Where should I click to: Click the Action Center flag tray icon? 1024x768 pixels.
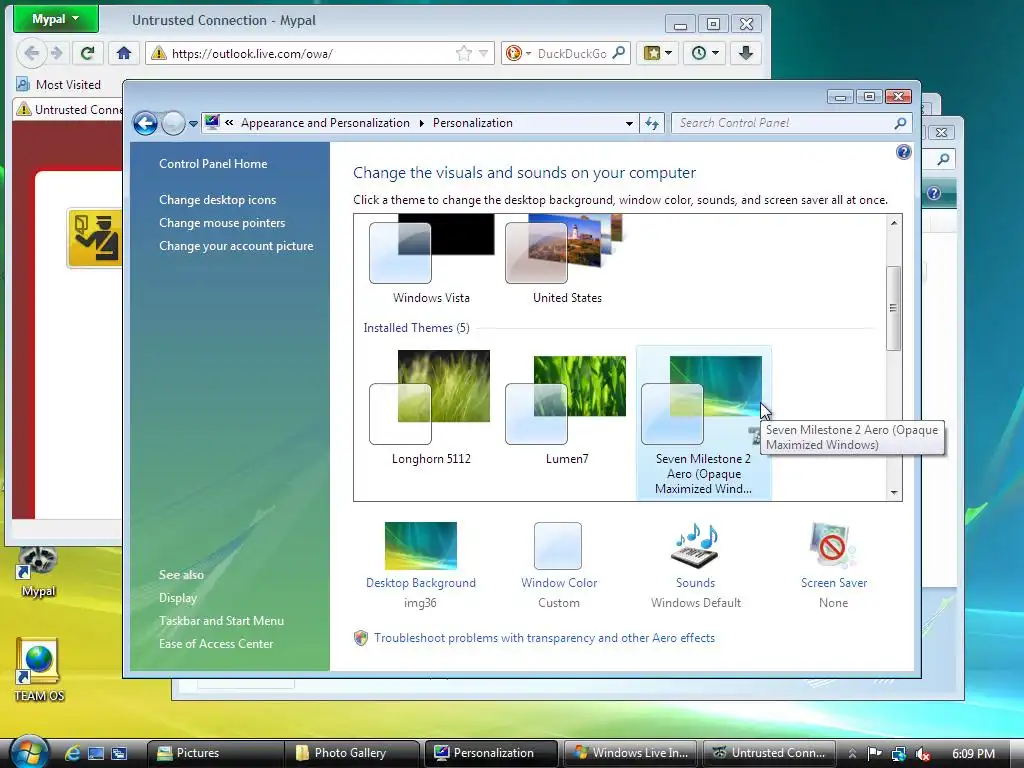point(874,754)
